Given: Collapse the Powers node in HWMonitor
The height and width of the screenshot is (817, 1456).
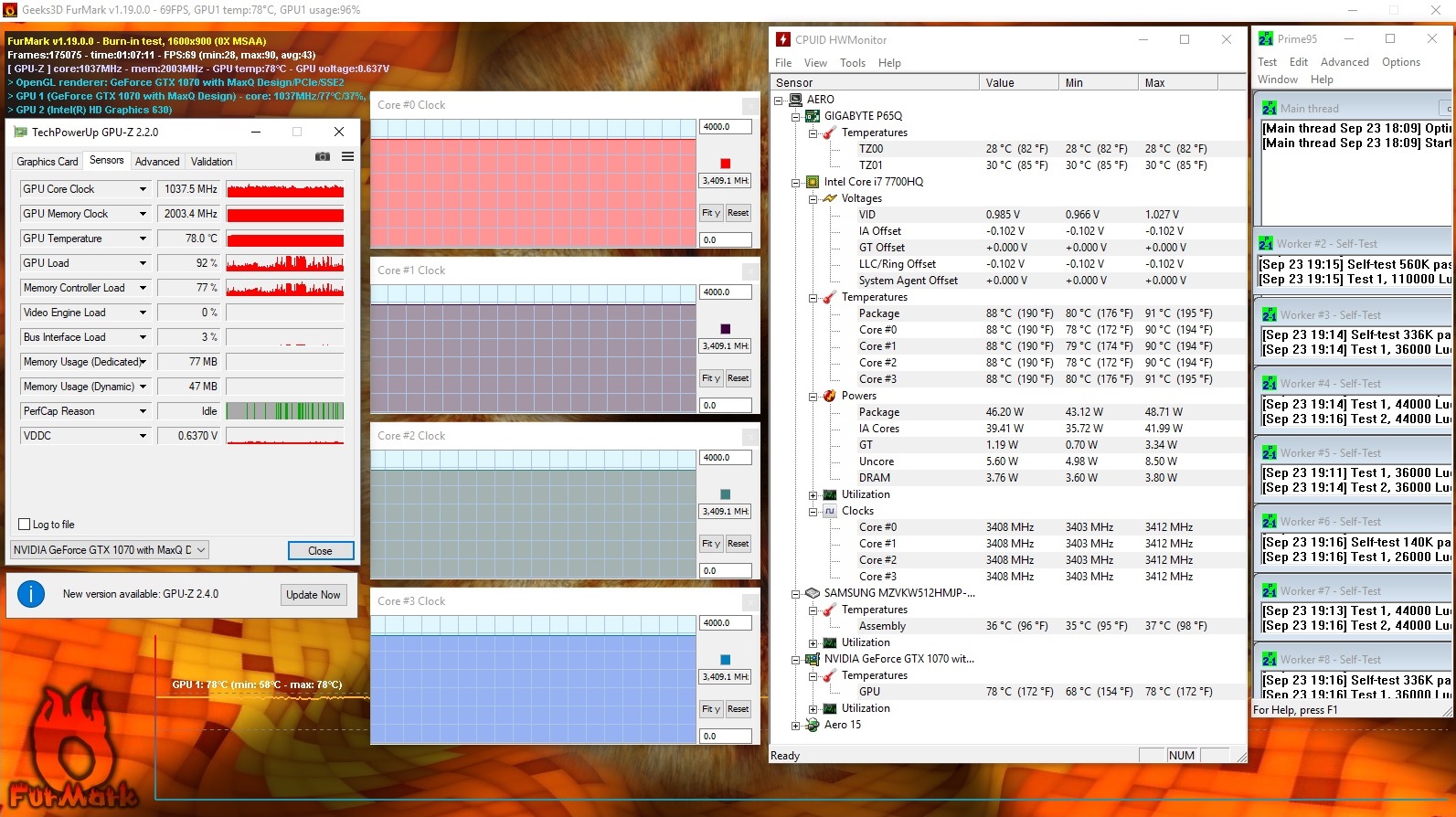Looking at the screenshot, I should [813, 396].
